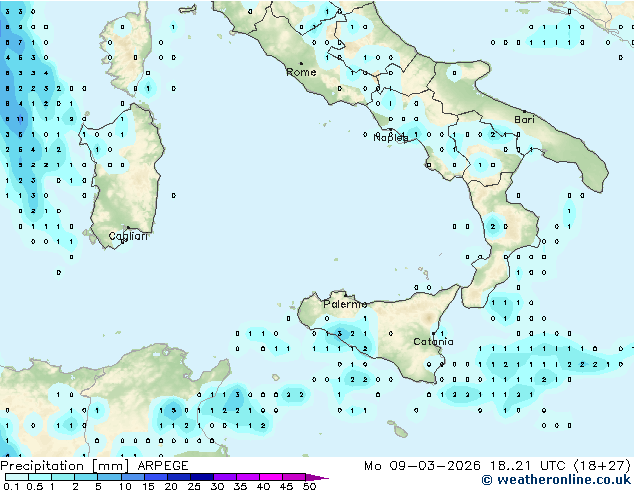Click the ARPEGE model name
The image size is (634, 490).
coord(163,466)
